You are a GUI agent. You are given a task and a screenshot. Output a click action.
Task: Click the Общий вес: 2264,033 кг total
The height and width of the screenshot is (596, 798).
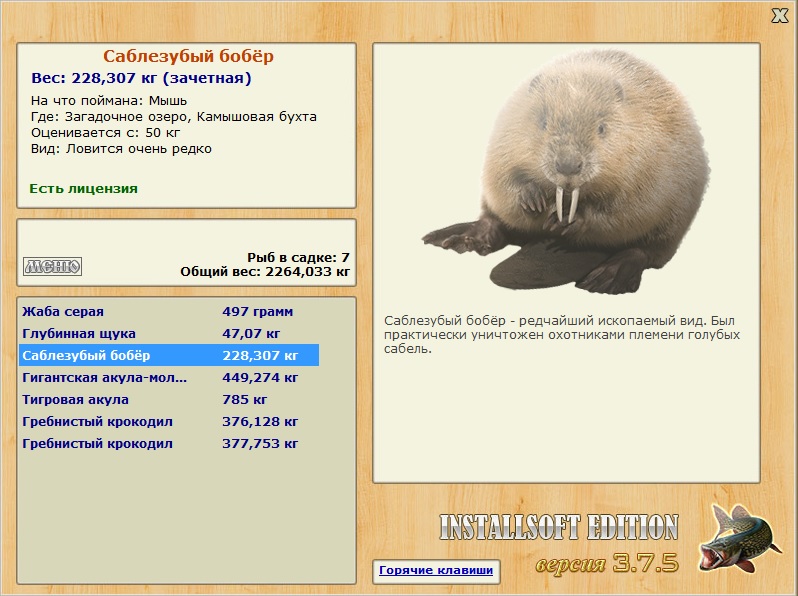point(265,272)
